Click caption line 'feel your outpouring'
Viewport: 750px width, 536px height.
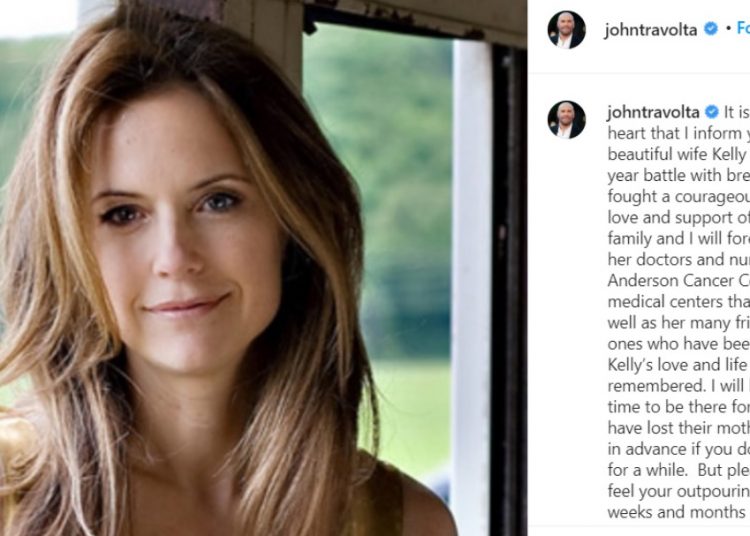pyautogui.click(x=679, y=491)
